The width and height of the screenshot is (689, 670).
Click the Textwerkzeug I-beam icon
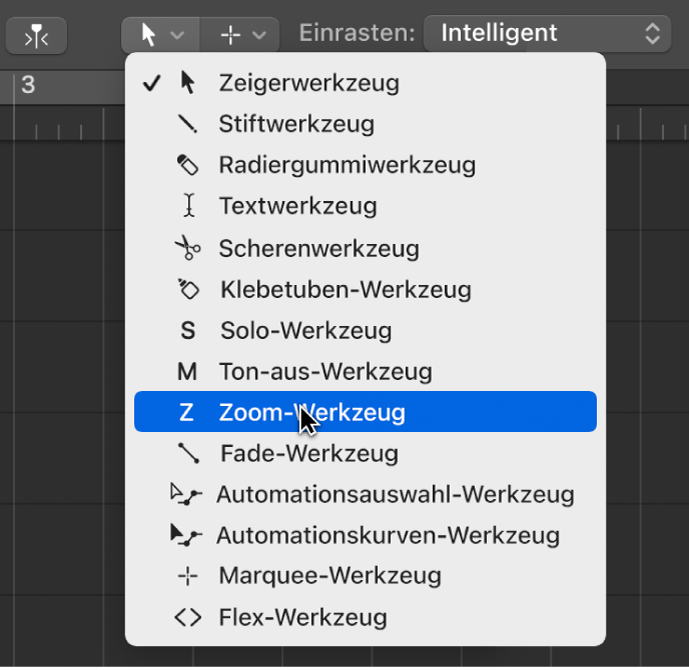(x=189, y=206)
